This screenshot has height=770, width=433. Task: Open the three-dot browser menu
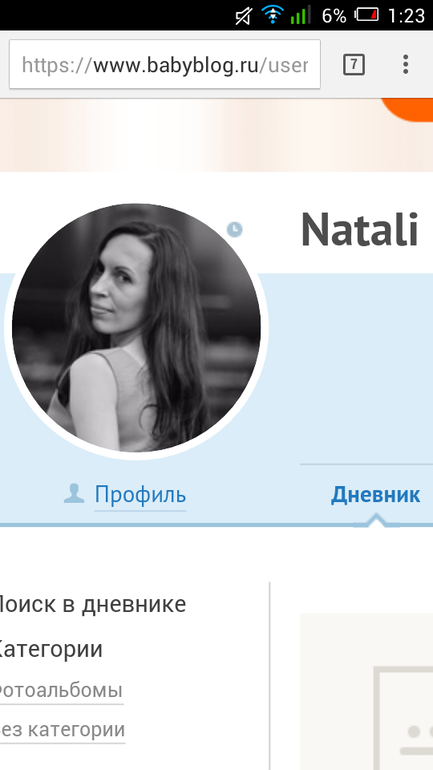click(406, 64)
